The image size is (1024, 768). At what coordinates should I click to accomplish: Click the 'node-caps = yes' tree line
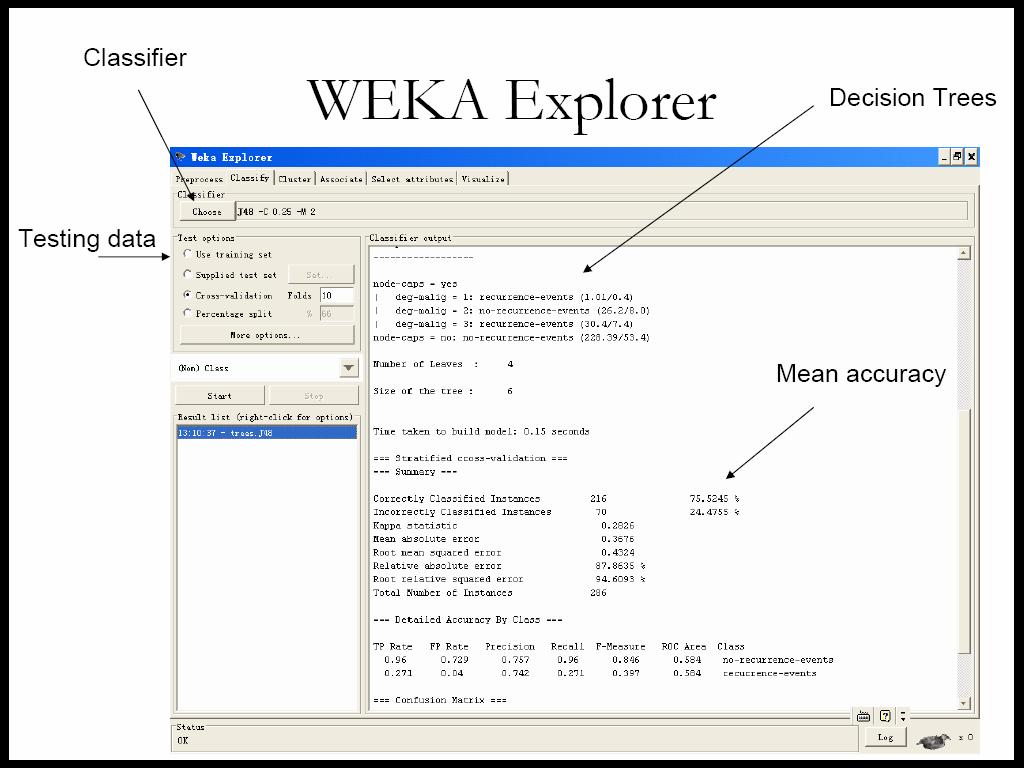pos(415,284)
